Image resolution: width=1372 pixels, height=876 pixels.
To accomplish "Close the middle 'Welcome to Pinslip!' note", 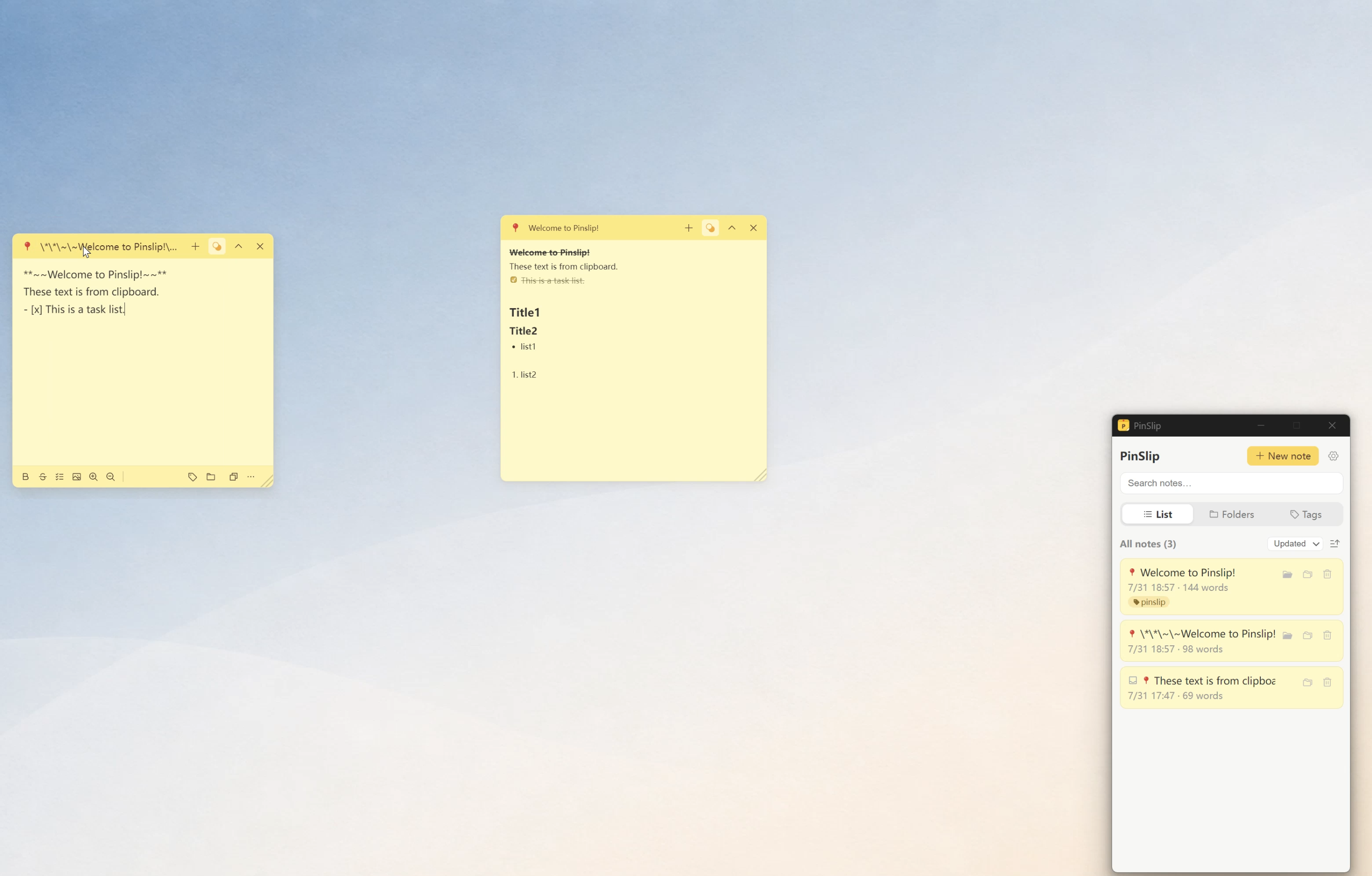I will 753,228.
